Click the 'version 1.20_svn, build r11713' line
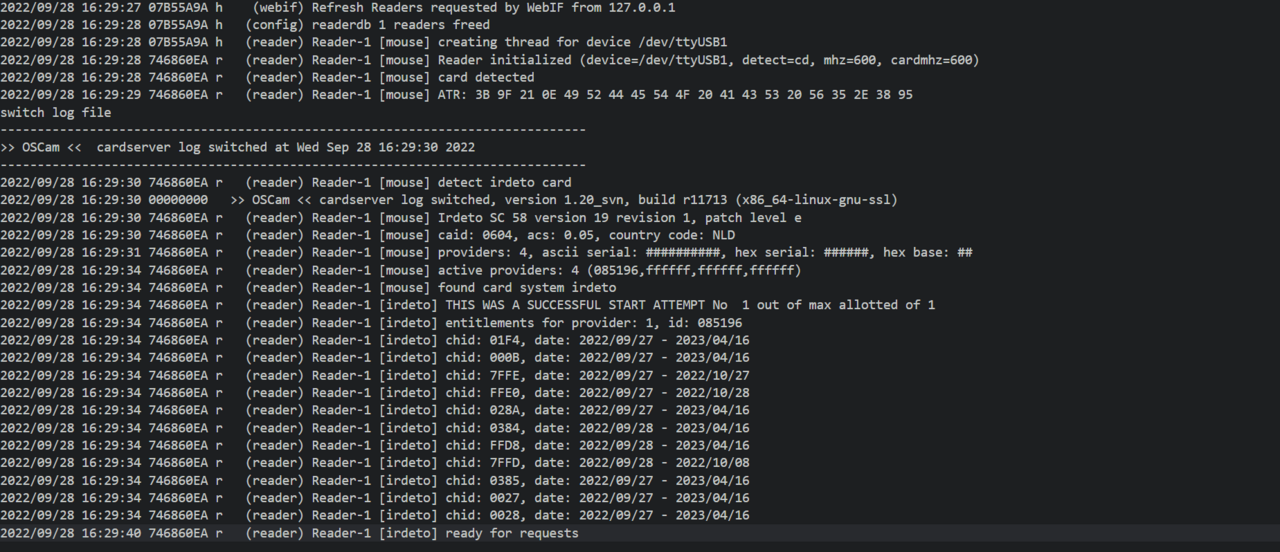 pos(709,200)
